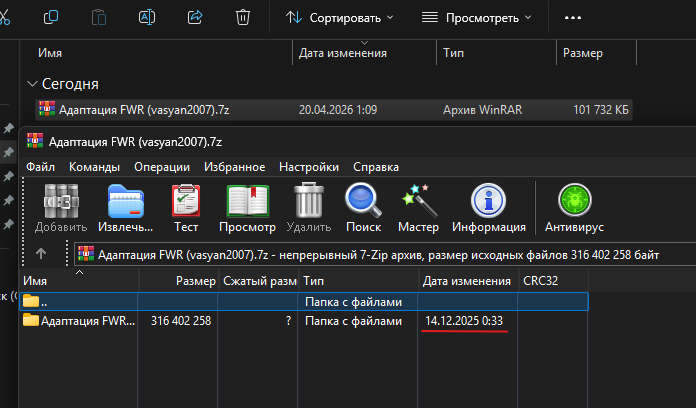Open the Справка menu in WinRAR
Screen dimensions: 696x408
[376, 167]
